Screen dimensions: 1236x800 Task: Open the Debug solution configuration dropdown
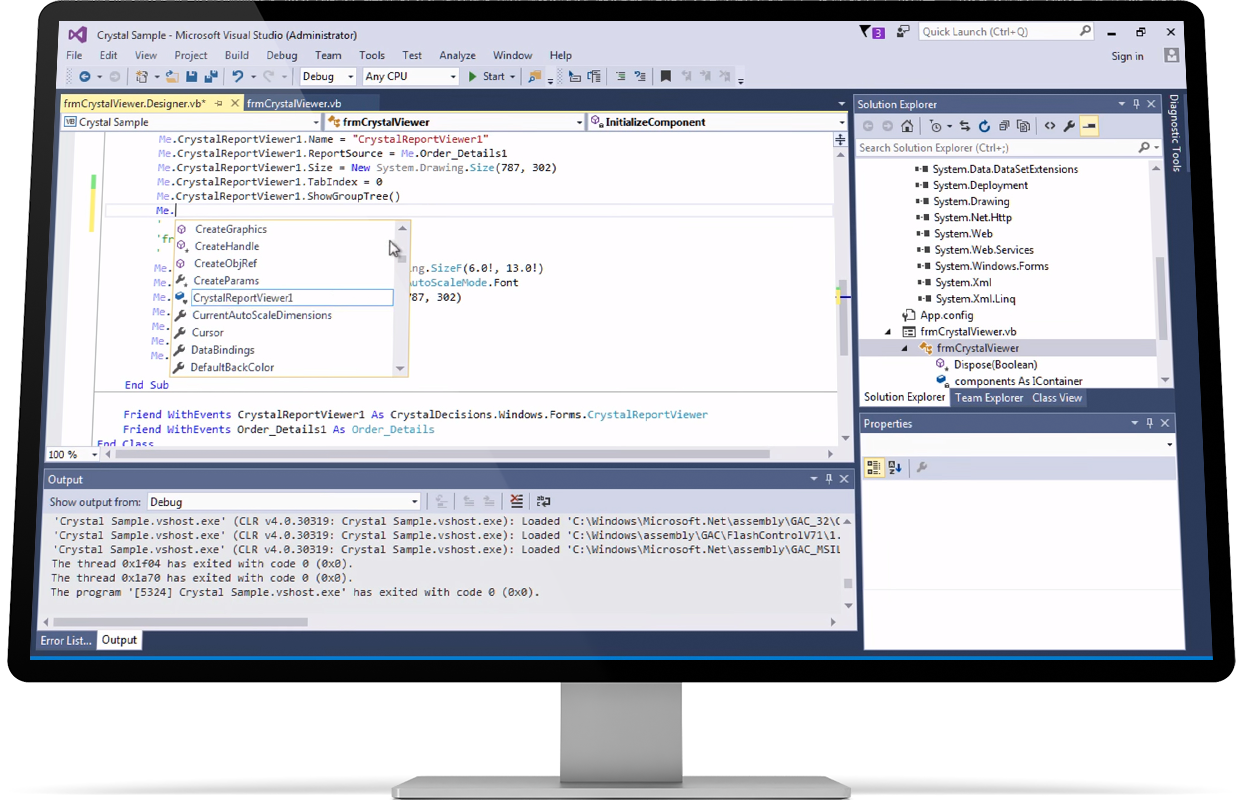(327, 77)
